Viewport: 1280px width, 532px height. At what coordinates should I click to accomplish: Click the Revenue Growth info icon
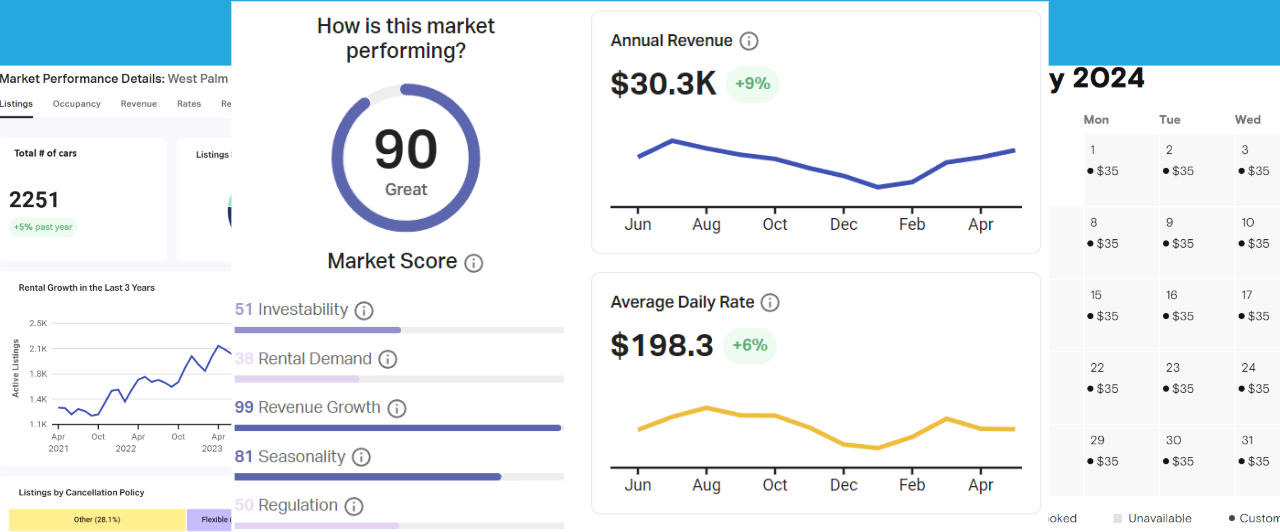(x=397, y=408)
